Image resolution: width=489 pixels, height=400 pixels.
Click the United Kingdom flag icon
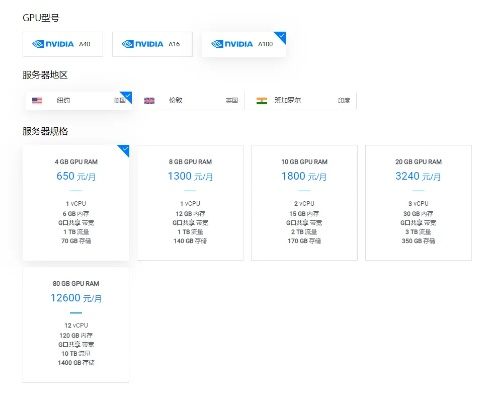click(149, 100)
